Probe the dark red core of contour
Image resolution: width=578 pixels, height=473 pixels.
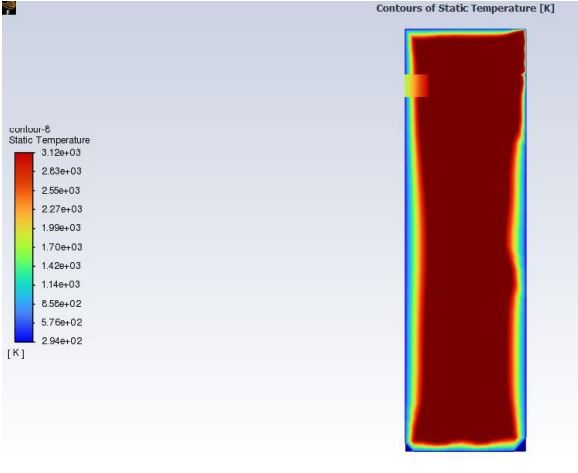tap(466, 240)
